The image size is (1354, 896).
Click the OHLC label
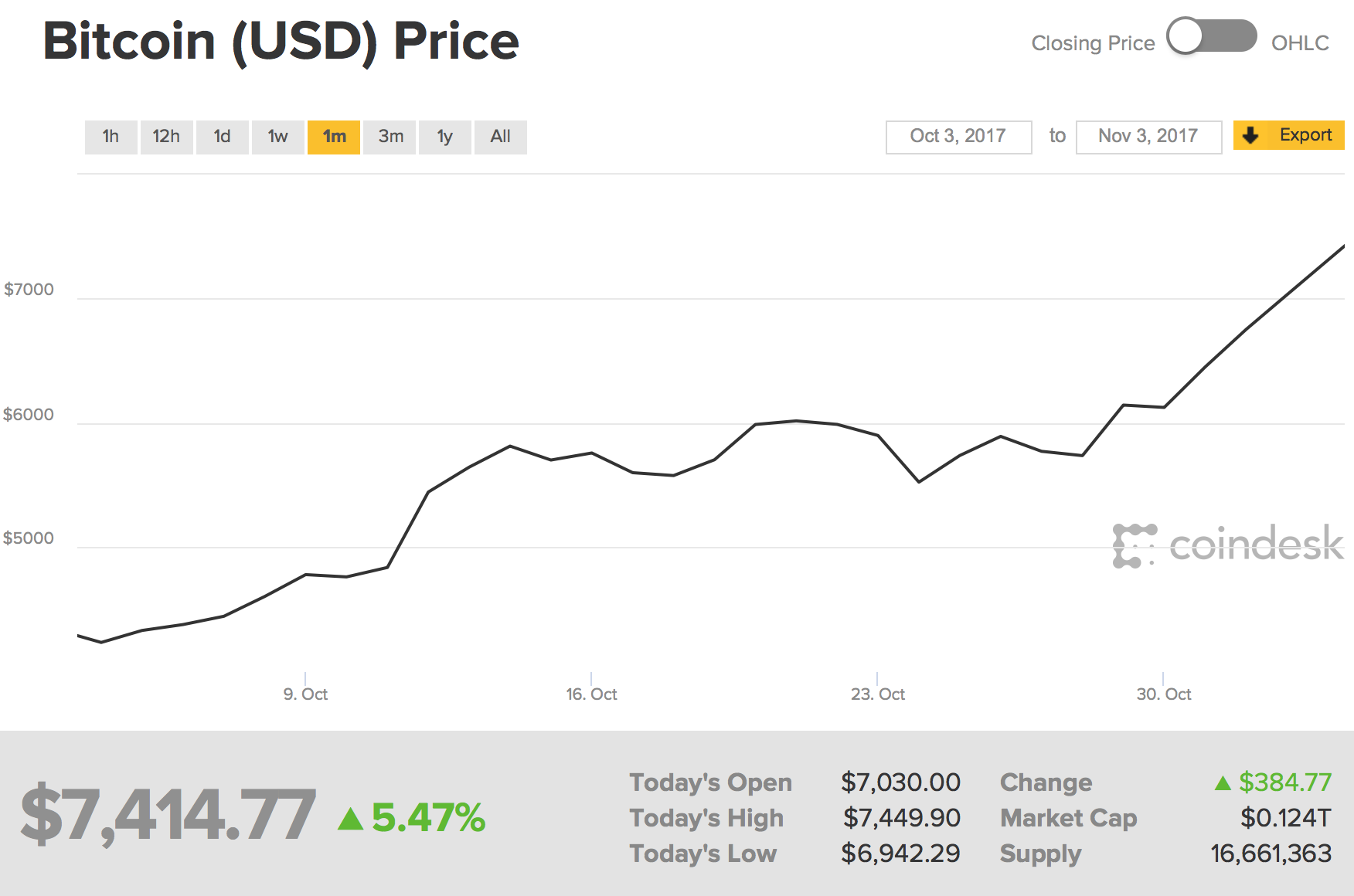pyautogui.click(x=1300, y=43)
